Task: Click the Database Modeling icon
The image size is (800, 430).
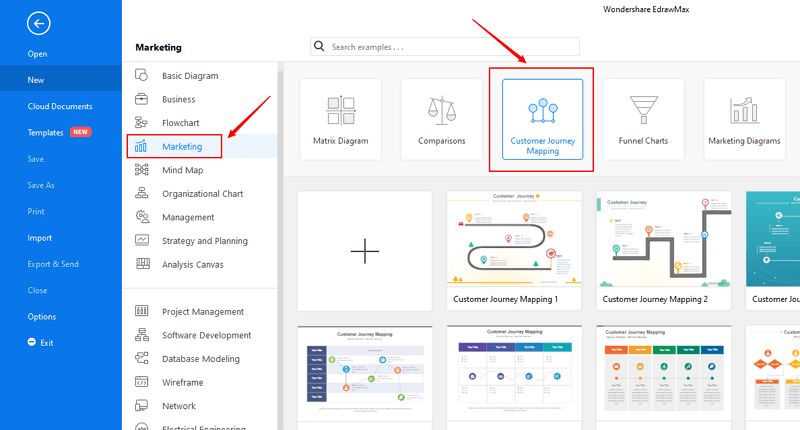Action: (142, 358)
